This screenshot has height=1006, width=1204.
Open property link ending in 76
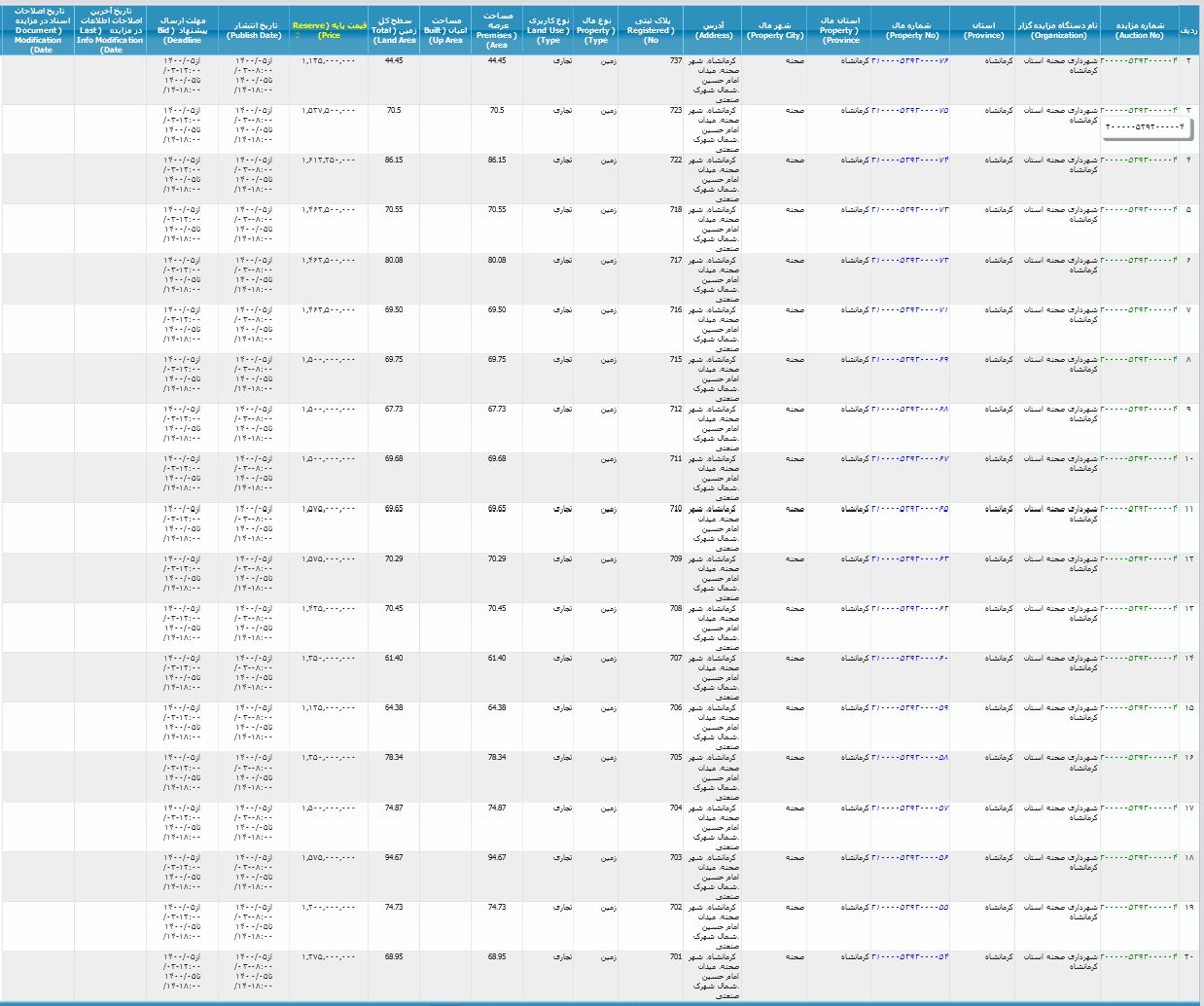coord(909,61)
